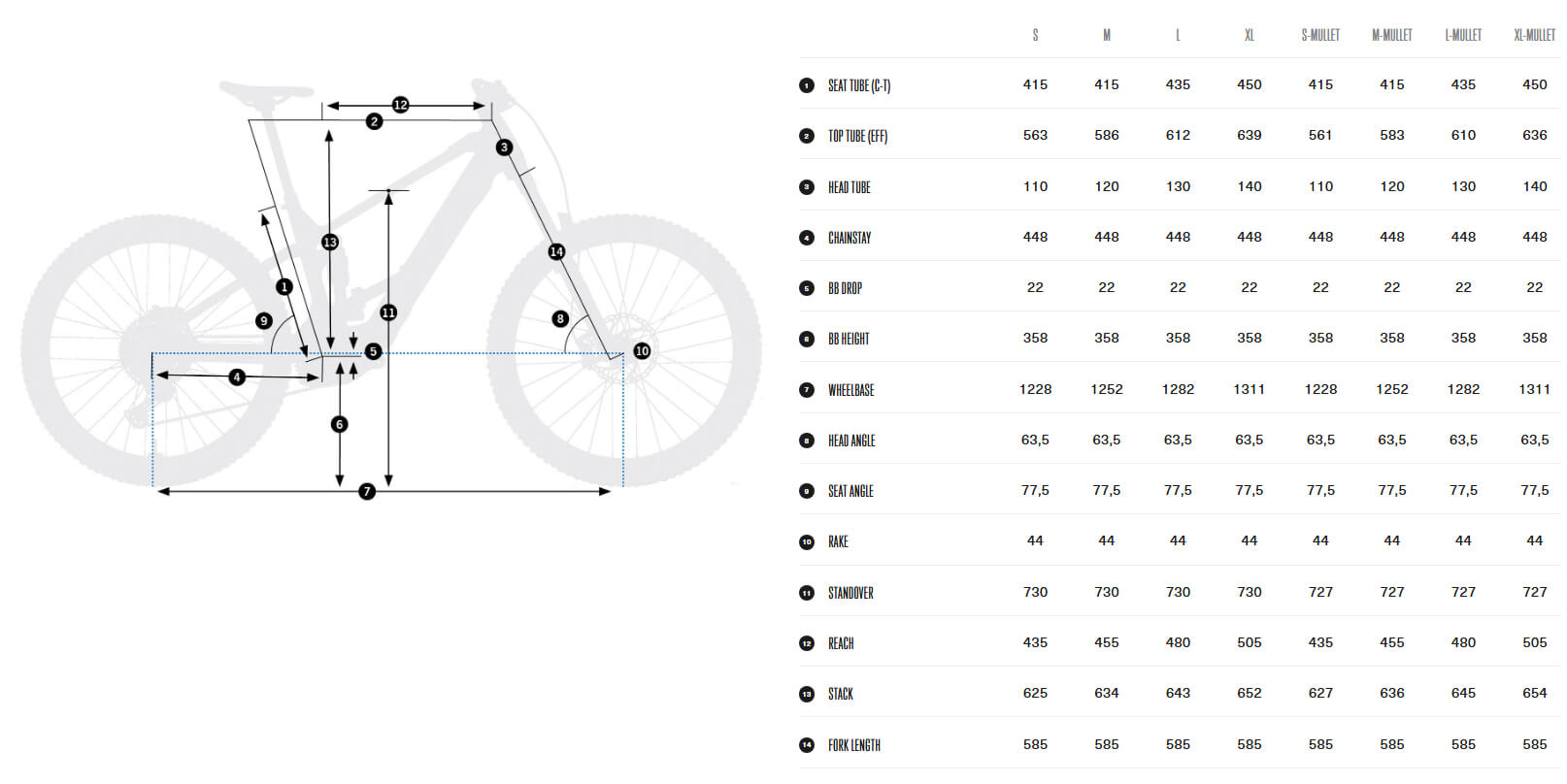Click the number 8 head angle marker
Image resolution: width=1567 pixels, height=784 pixels.
tap(560, 318)
